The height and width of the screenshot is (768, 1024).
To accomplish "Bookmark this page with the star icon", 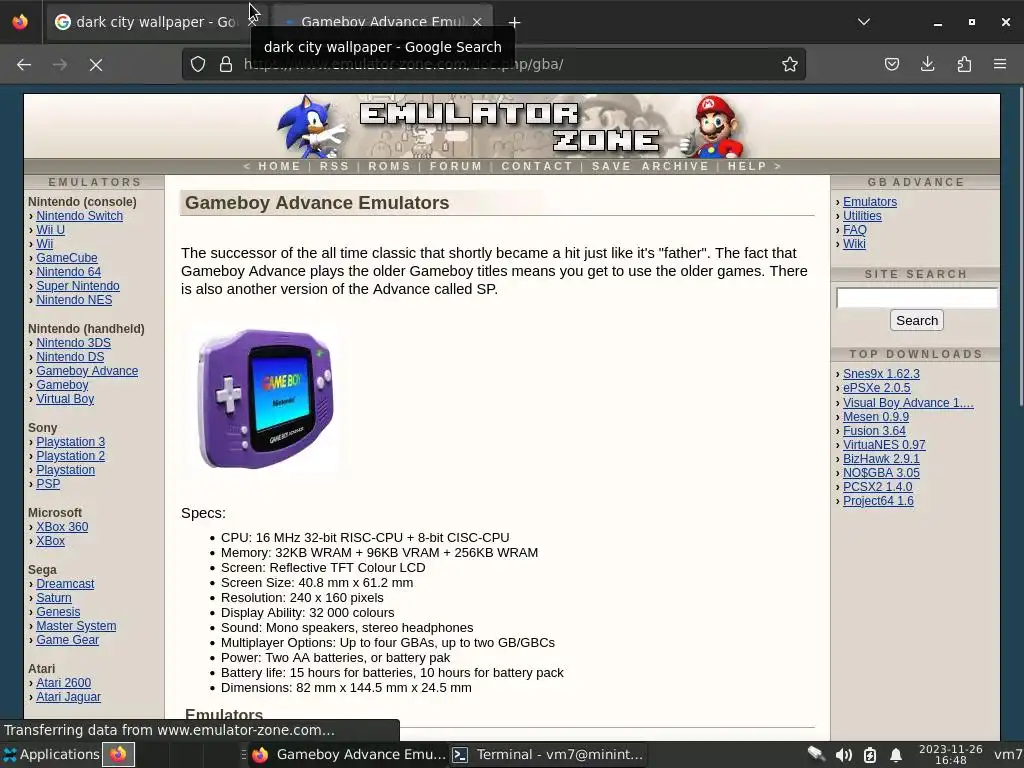I will tap(790, 64).
